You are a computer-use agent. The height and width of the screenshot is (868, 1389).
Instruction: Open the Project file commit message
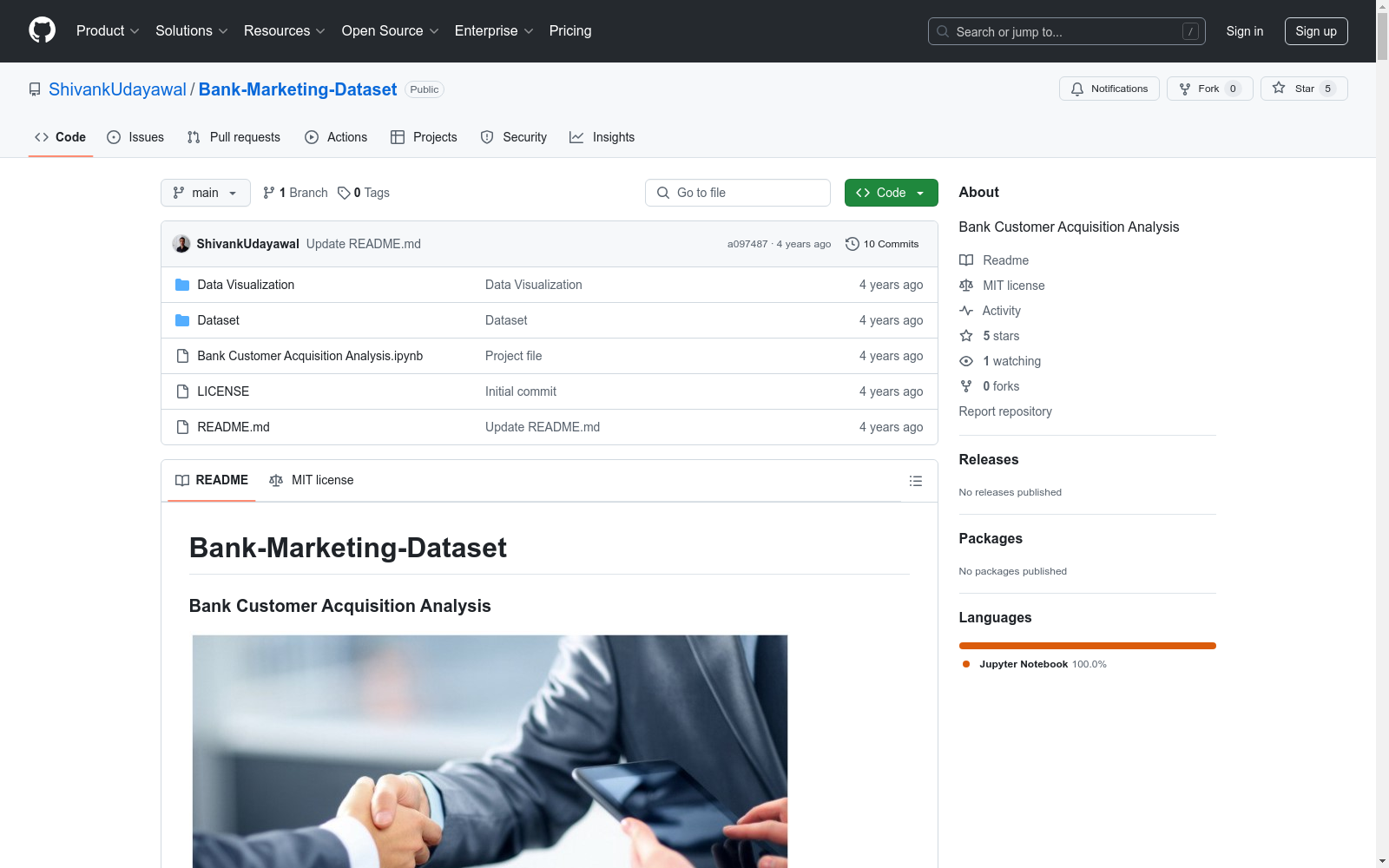514,356
